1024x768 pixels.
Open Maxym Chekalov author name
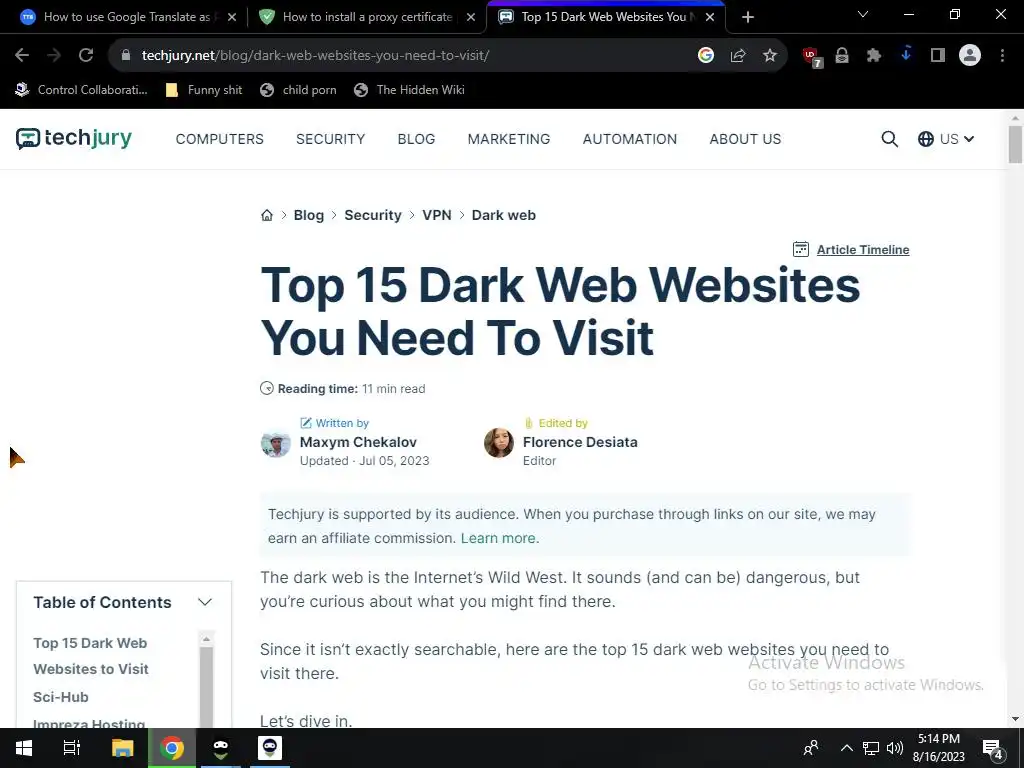coord(358,442)
